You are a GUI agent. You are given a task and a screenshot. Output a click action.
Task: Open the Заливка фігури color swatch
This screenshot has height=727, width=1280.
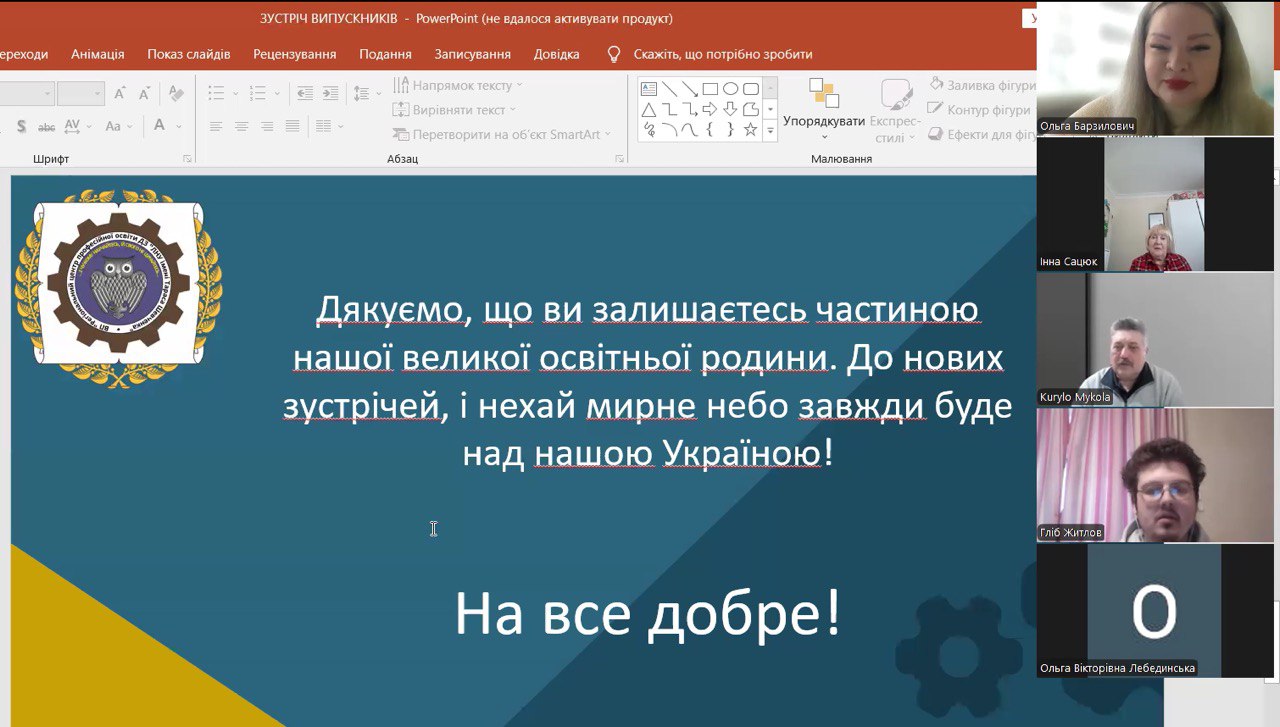(x=936, y=85)
